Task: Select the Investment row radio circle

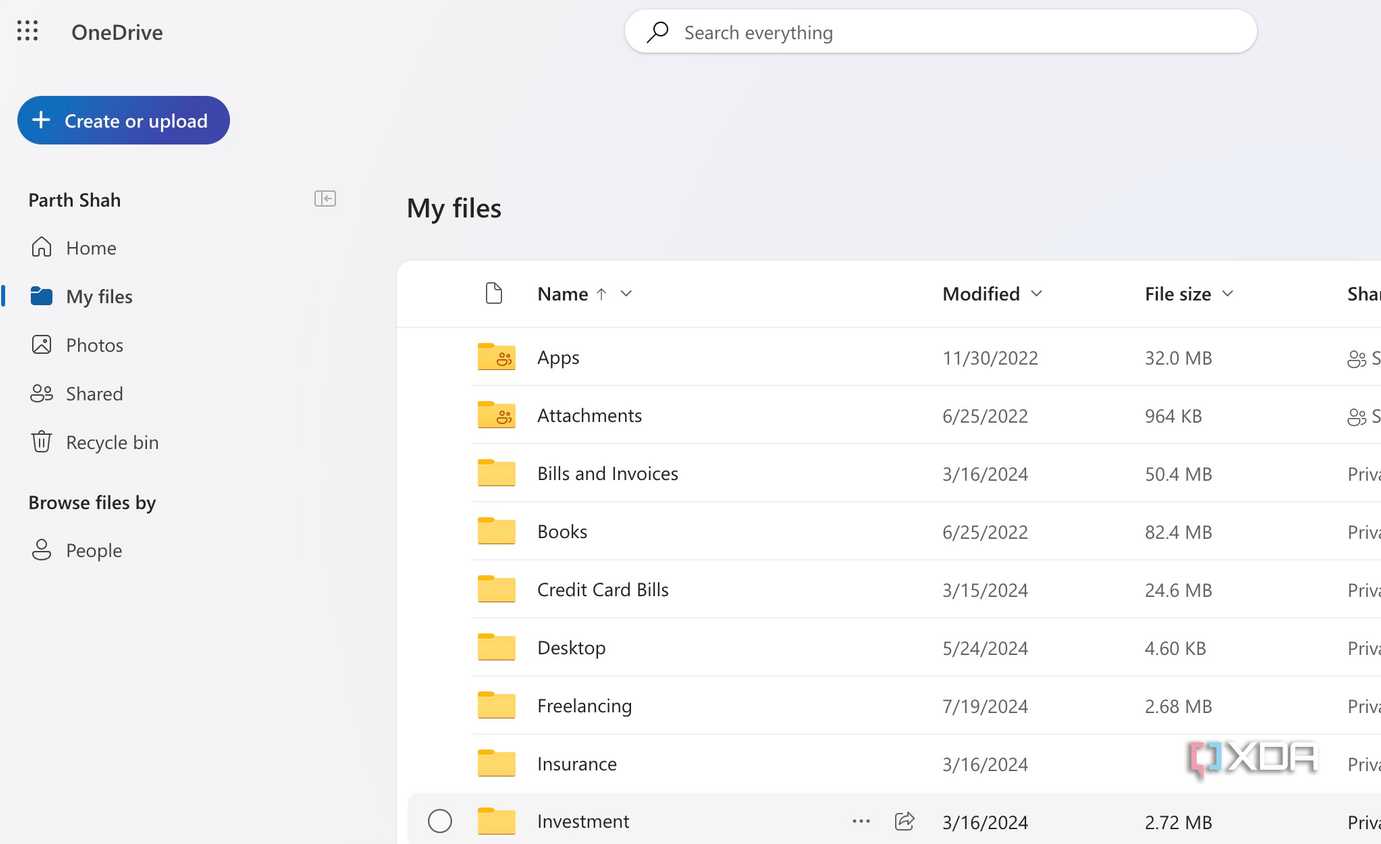Action: (x=440, y=821)
